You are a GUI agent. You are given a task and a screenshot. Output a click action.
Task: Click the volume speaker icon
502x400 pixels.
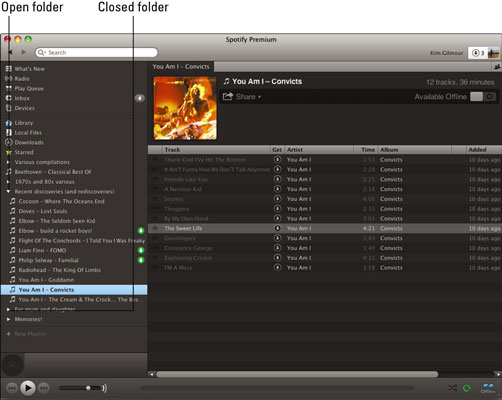[104, 388]
